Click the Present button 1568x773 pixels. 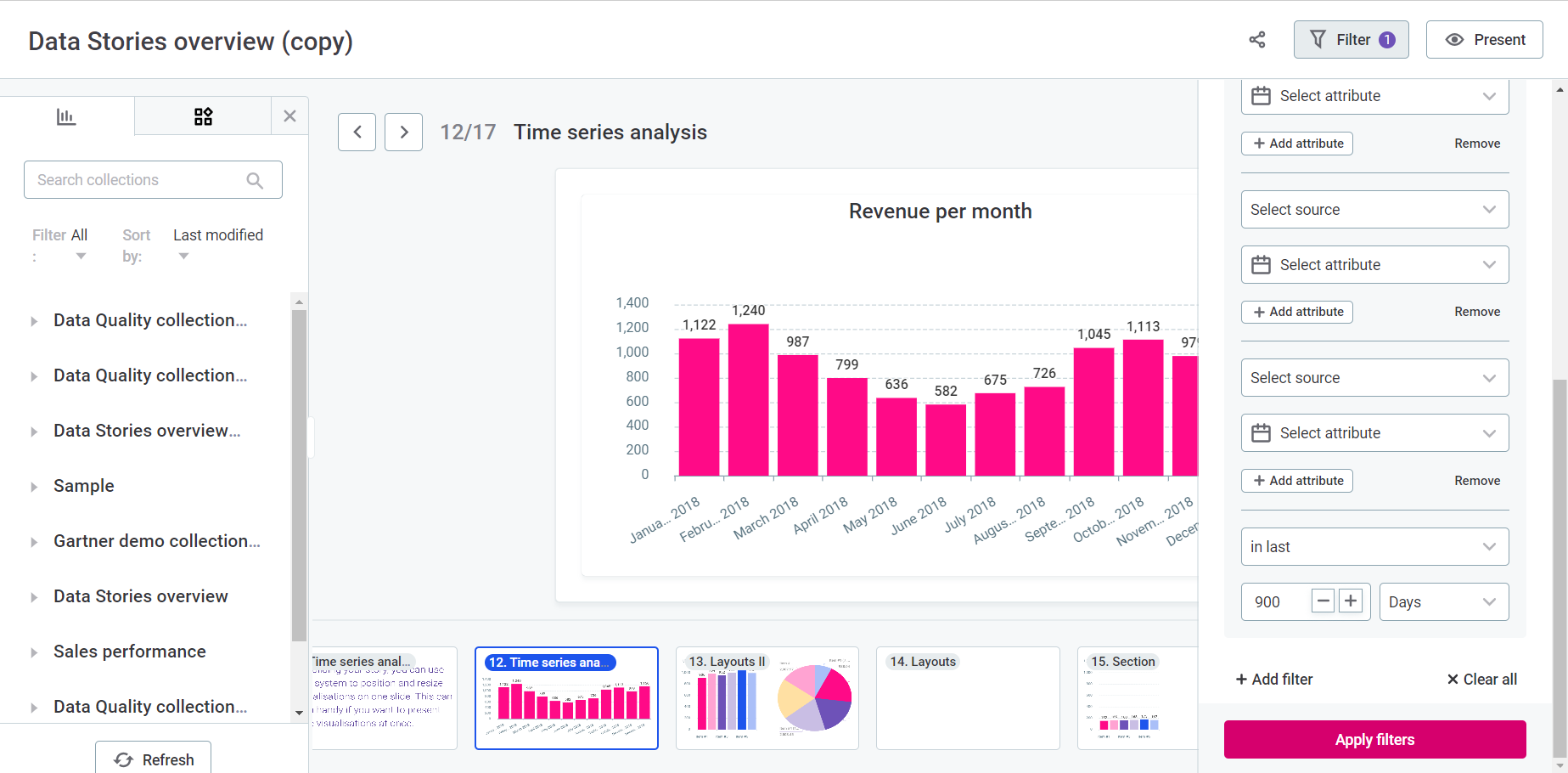click(1484, 40)
